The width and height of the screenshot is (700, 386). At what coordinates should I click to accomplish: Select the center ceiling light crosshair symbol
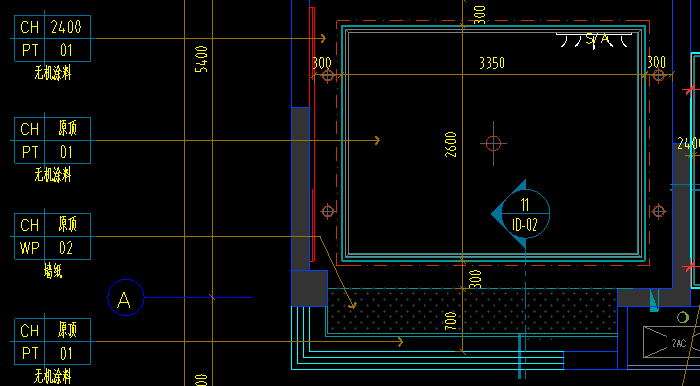pyautogui.click(x=493, y=143)
